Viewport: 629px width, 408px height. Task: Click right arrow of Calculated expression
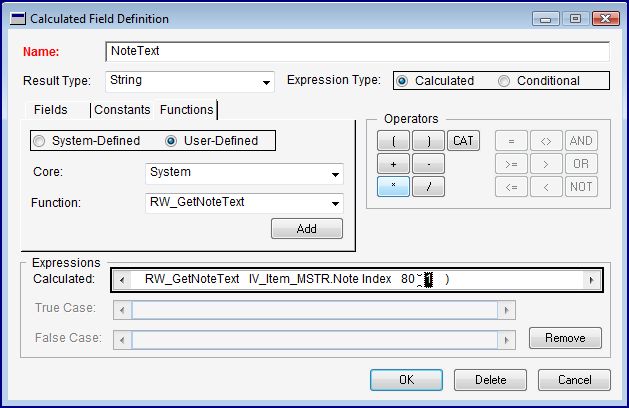pos(591,280)
